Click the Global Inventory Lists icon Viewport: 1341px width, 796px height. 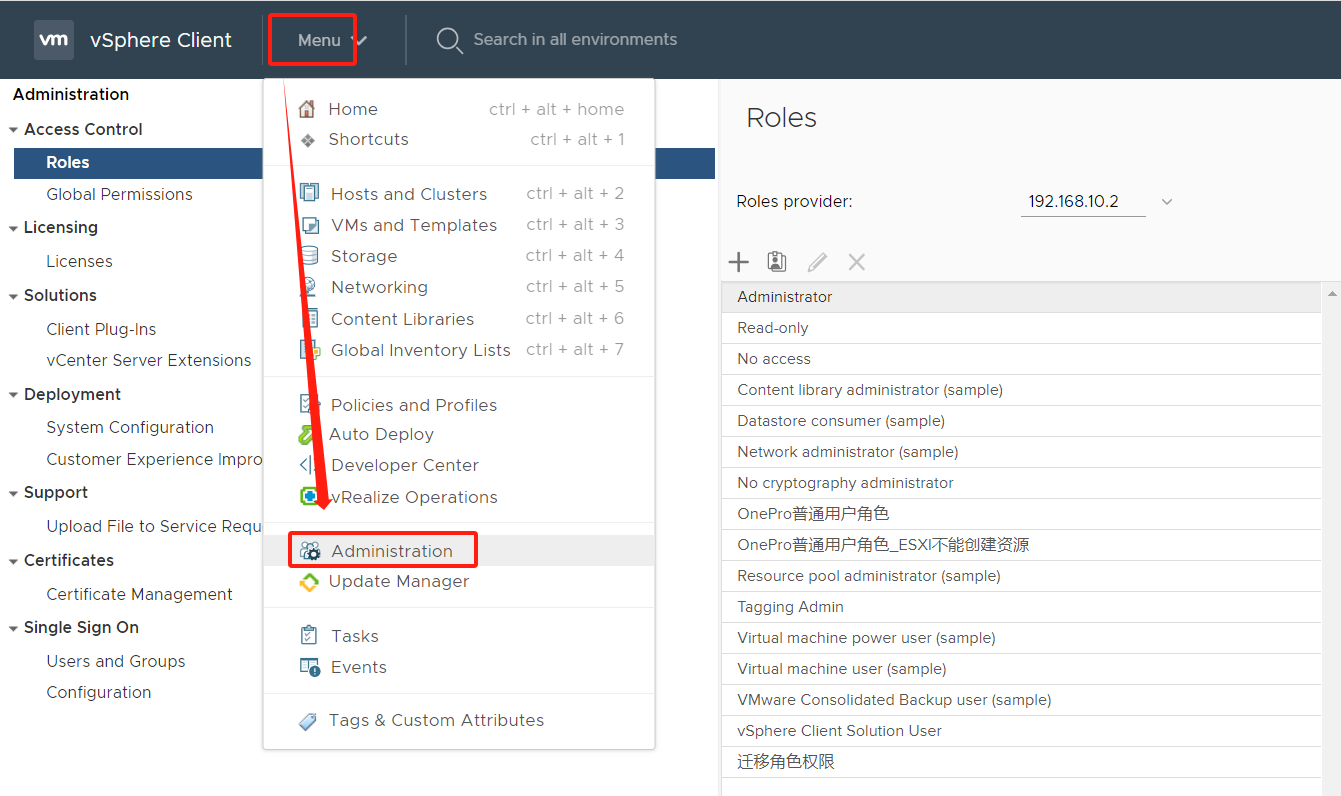[x=310, y=349]
